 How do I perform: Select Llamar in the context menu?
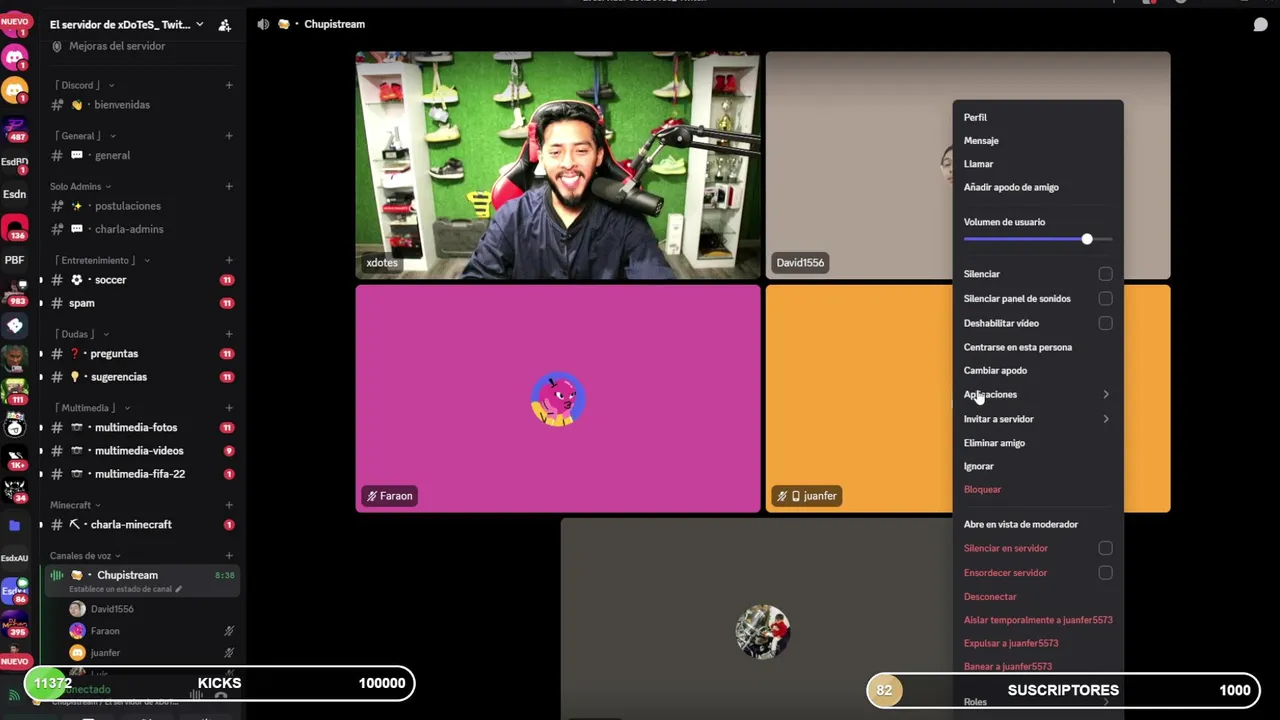click(x=978, y=164)
